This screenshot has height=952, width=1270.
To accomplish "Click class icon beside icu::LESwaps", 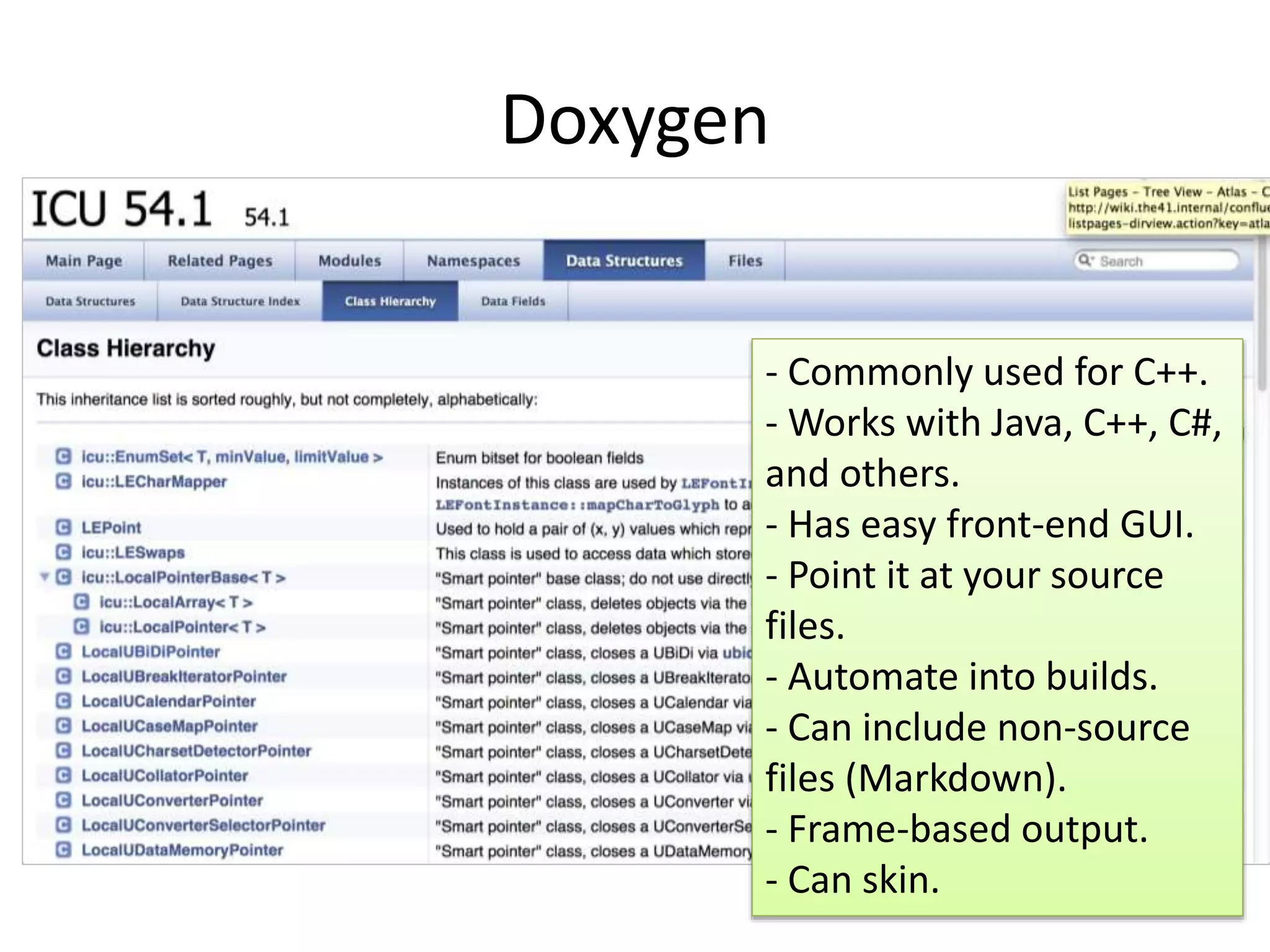I will click(63, 552).
